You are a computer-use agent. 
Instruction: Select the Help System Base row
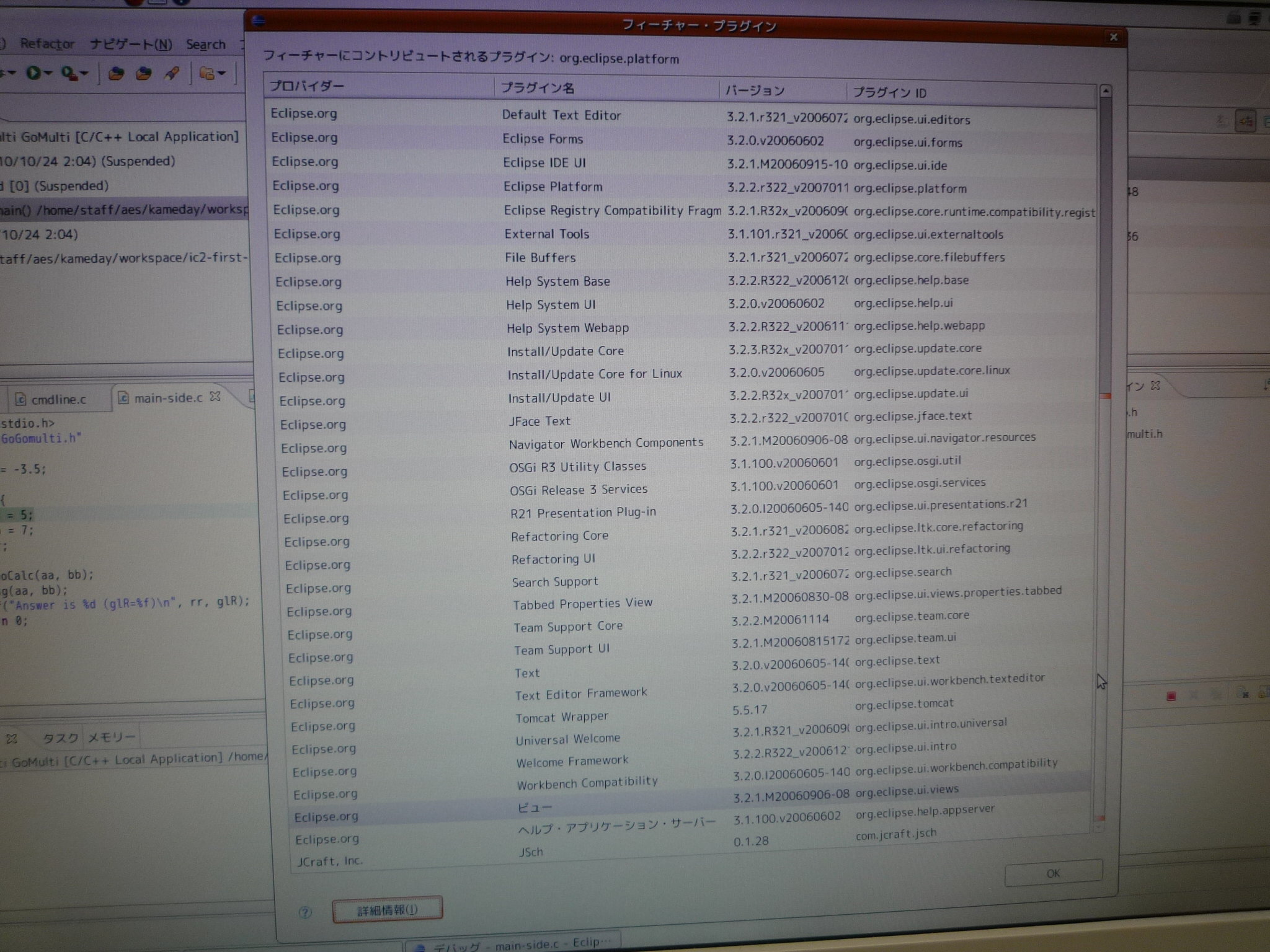pyautogui.click(x=682, y=281)
